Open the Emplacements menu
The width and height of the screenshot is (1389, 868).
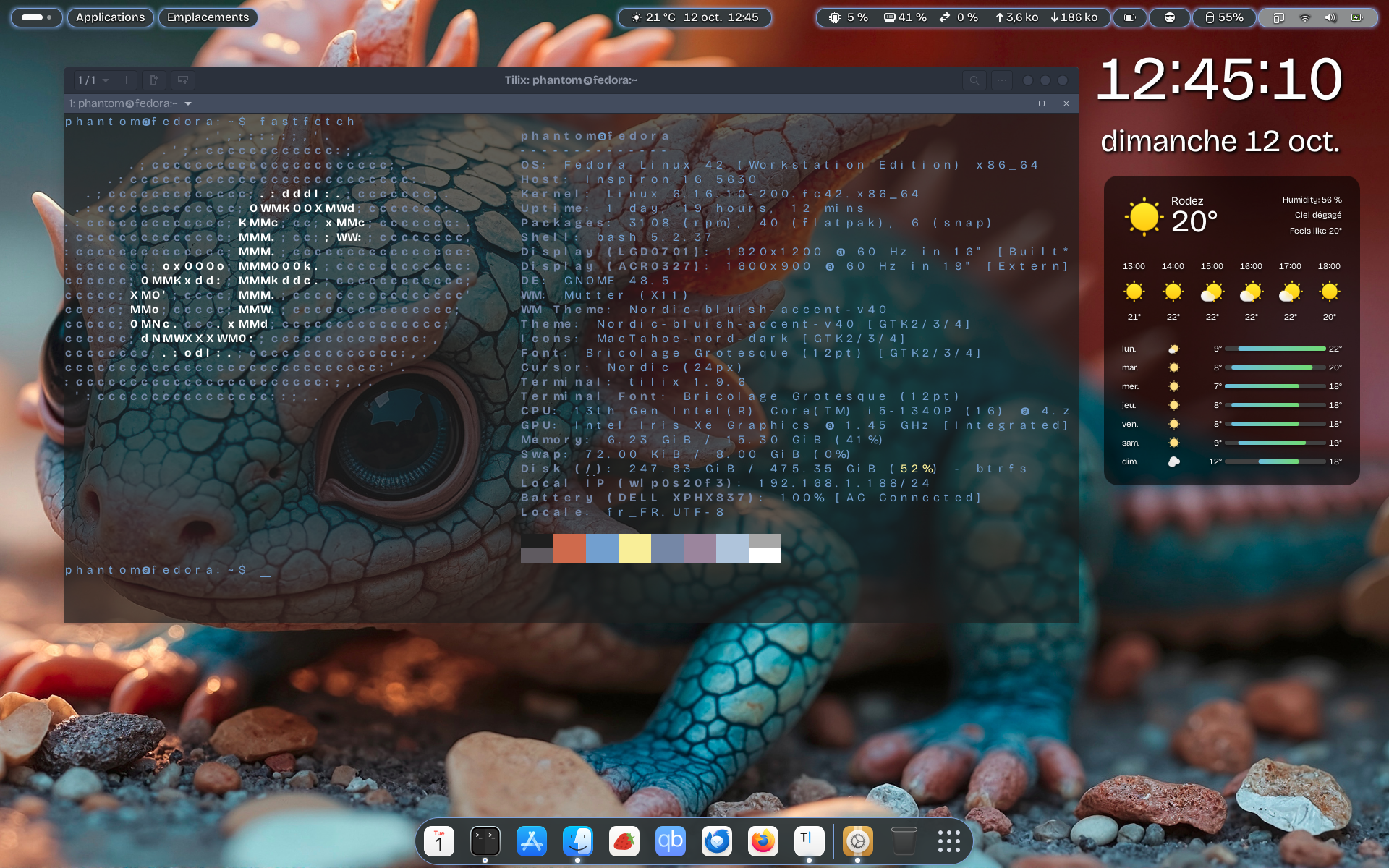click(x=208, y=17)
